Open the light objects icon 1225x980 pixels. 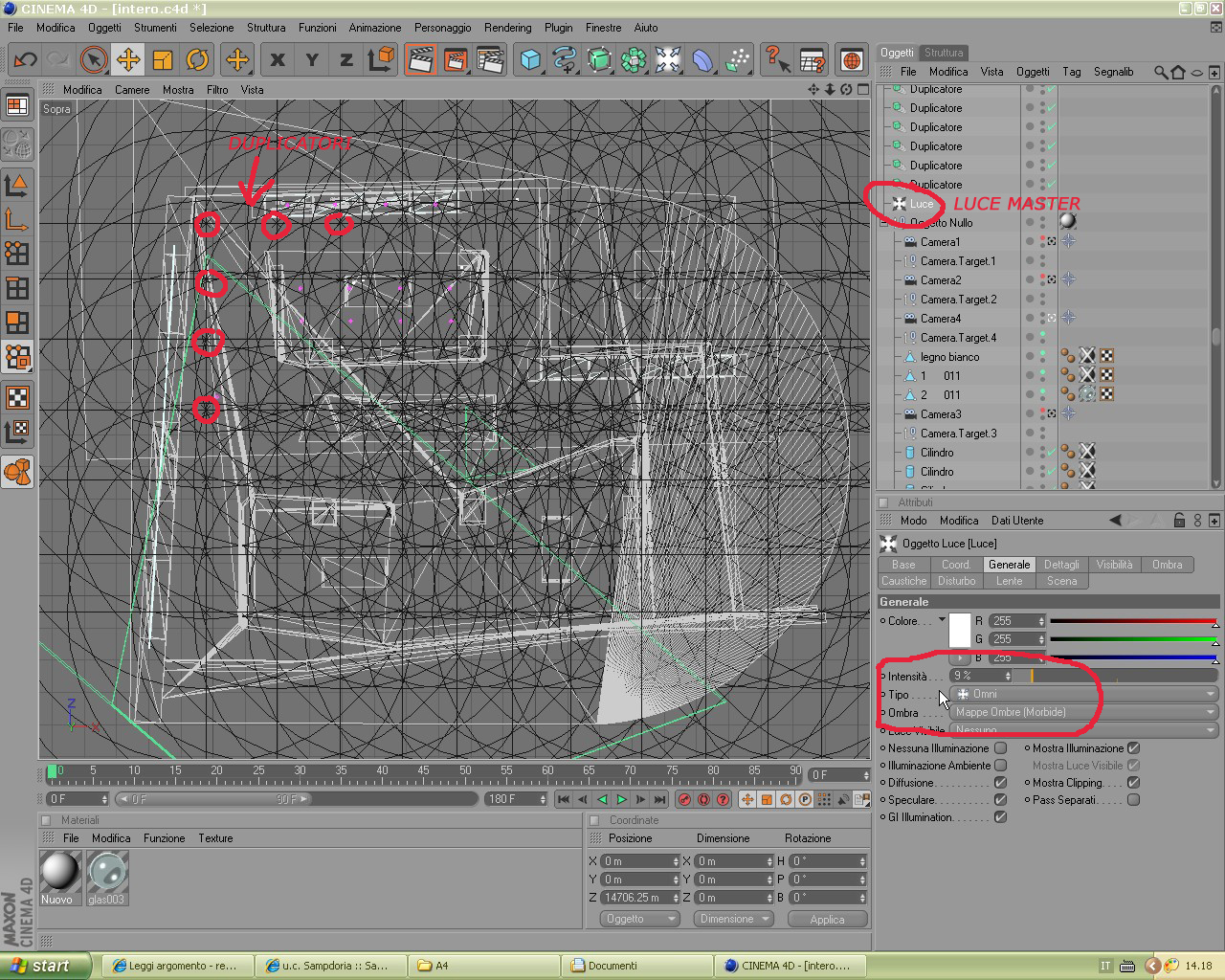pyautogui.click(x=668, y=60)
